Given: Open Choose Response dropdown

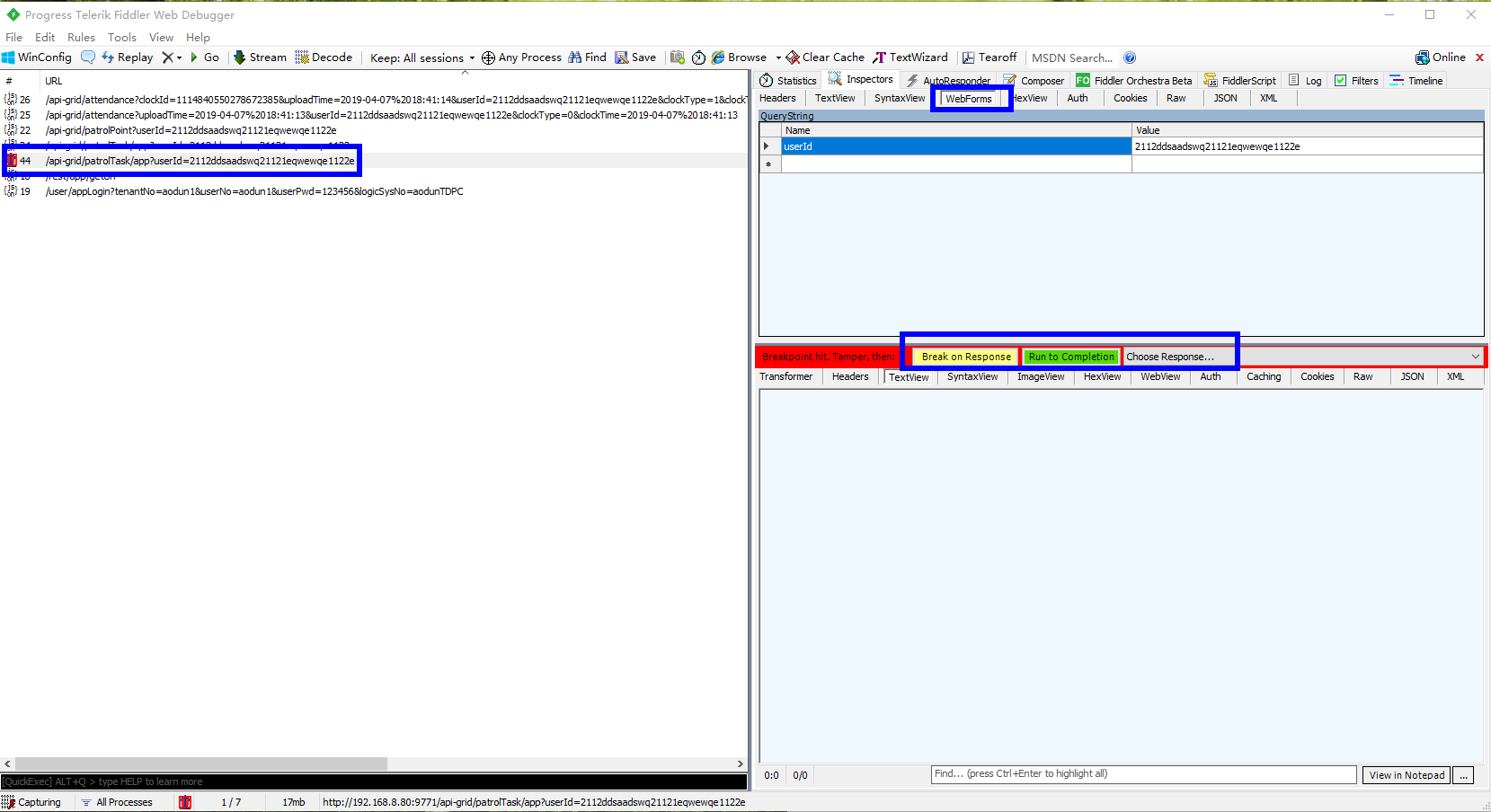Looking at the screenshot, I should click(1304, 357).
